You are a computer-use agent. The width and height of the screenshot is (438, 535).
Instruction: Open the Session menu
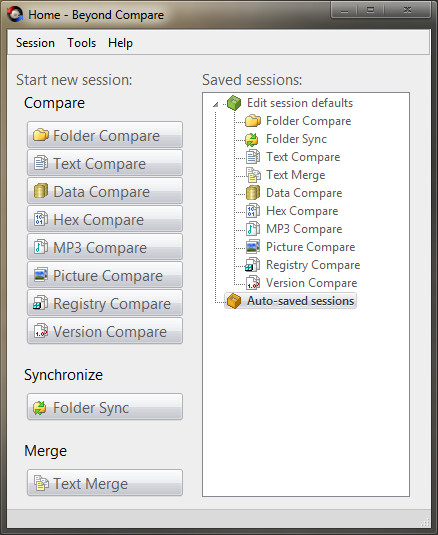pos(35,43)
